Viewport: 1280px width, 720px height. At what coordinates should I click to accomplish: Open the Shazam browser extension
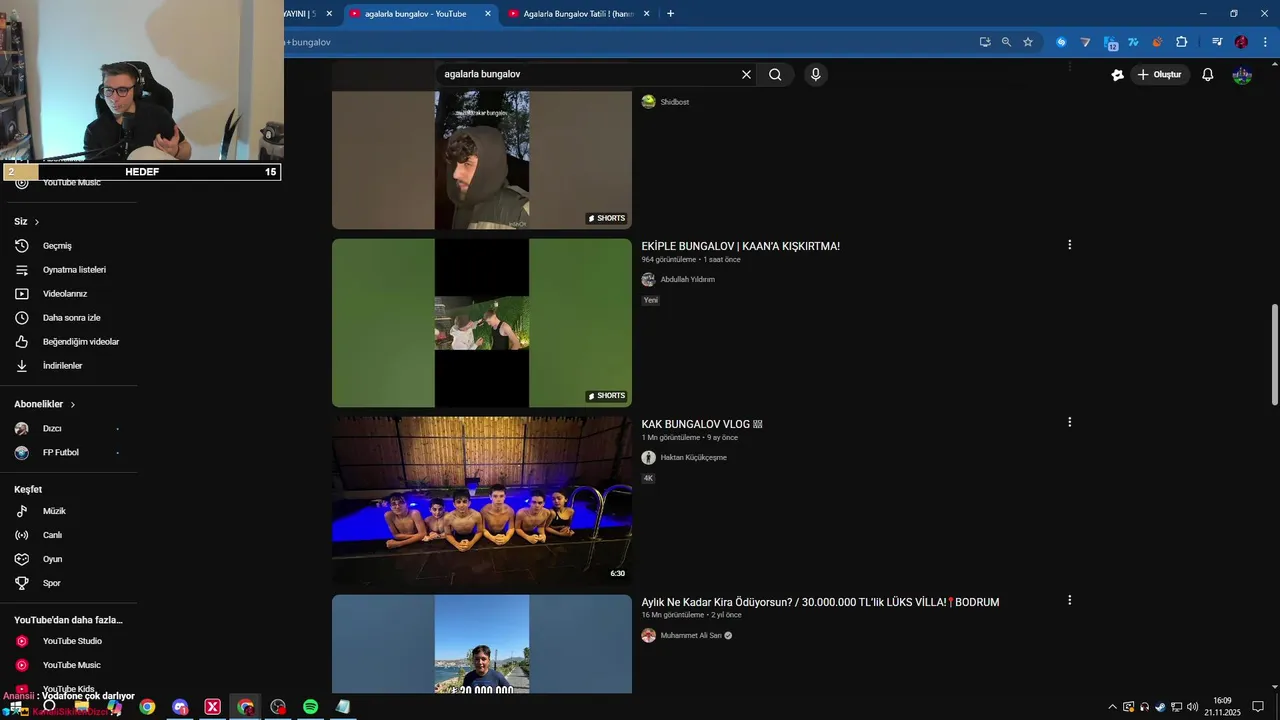click(1061, 42)
